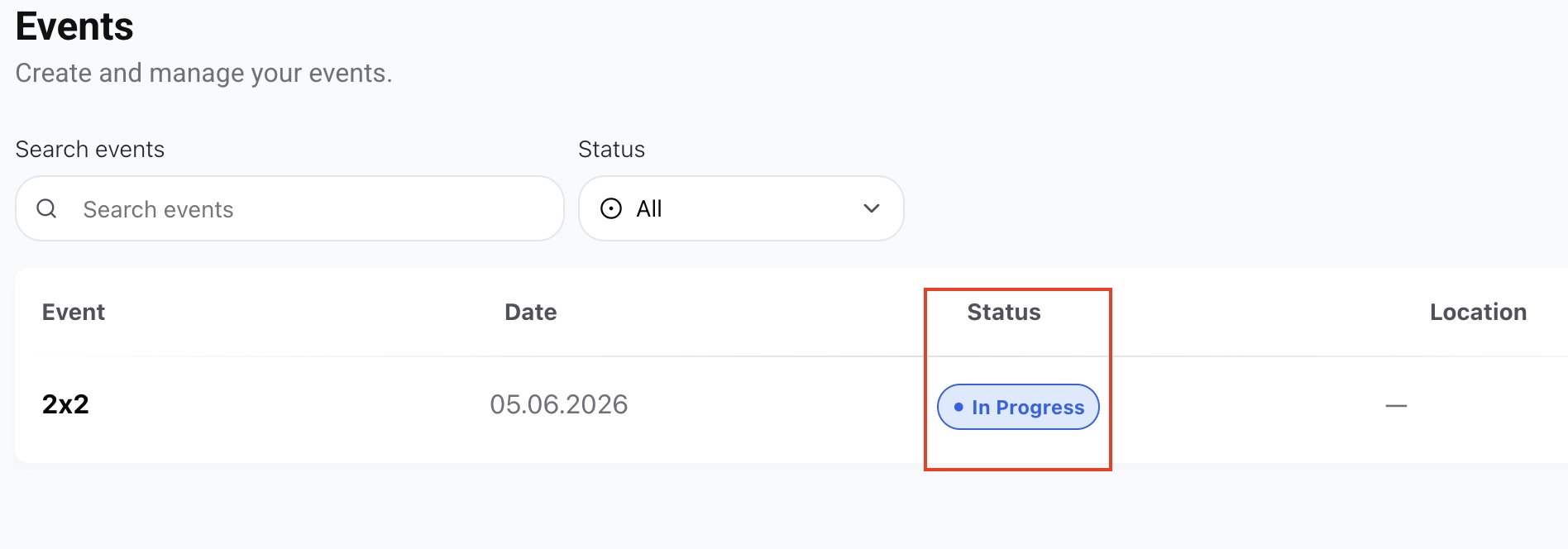This screenshot has width=1568, height=549.
Task: Click the "Status" label above filter dropdown
Action: [x=611, y=149]
